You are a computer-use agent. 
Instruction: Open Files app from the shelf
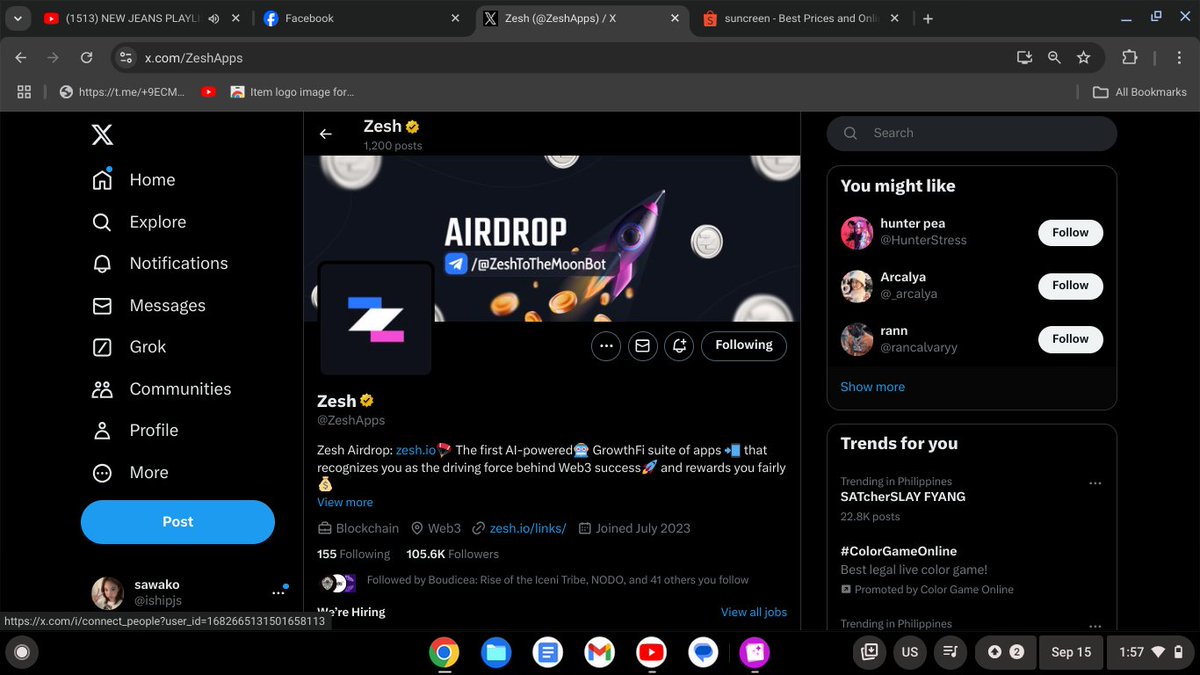496,653
